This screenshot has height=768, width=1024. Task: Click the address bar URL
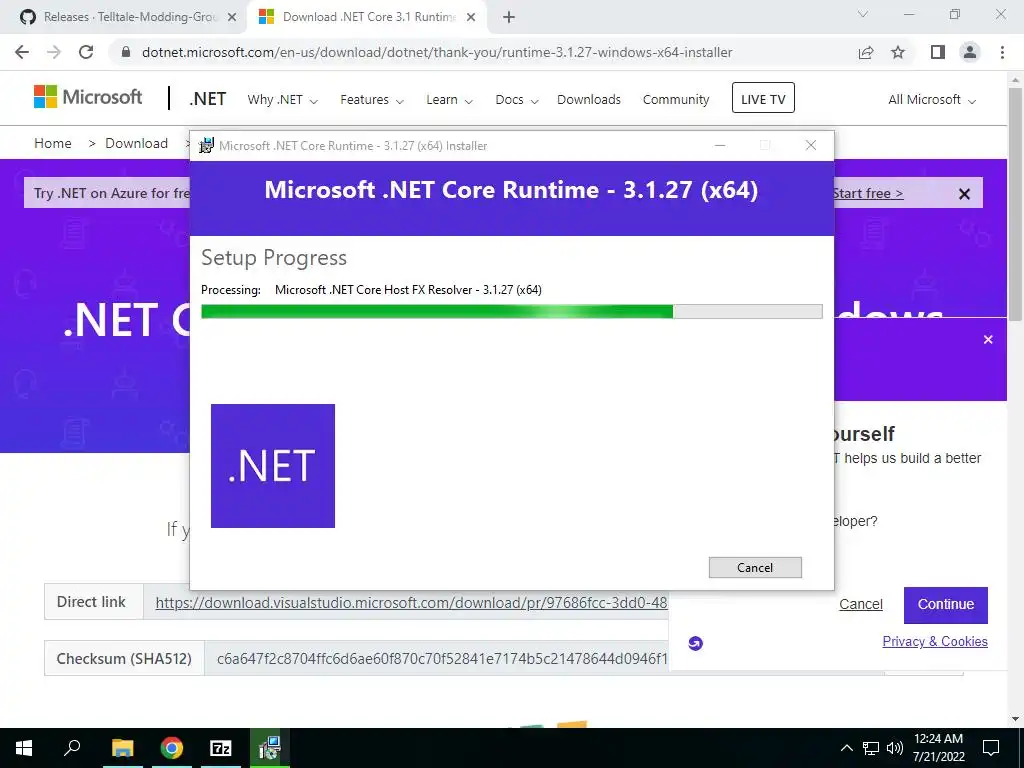pos(437,52)
